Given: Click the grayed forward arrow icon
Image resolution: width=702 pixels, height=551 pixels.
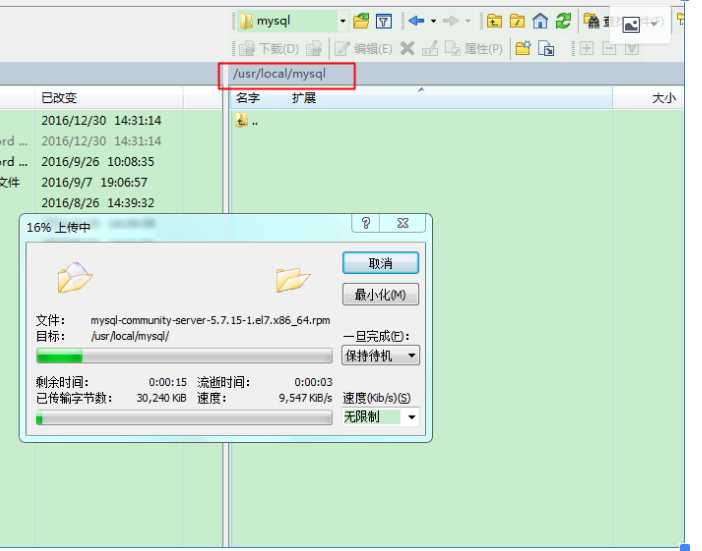Looking at the screenshot, I should (450, 21).
